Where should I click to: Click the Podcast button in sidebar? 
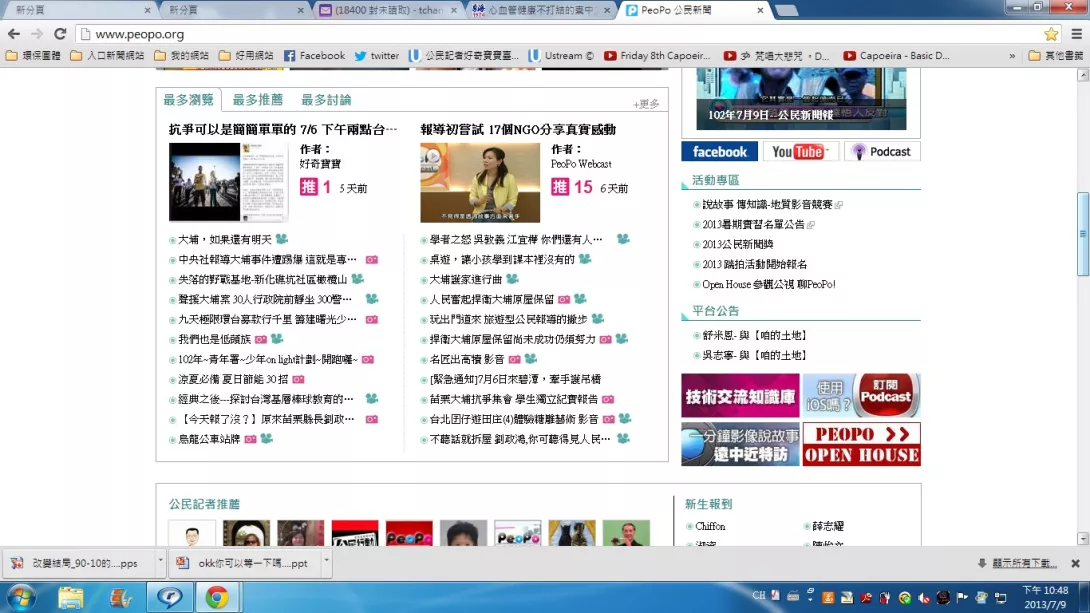pyautogui.click(x=881, y=152)
